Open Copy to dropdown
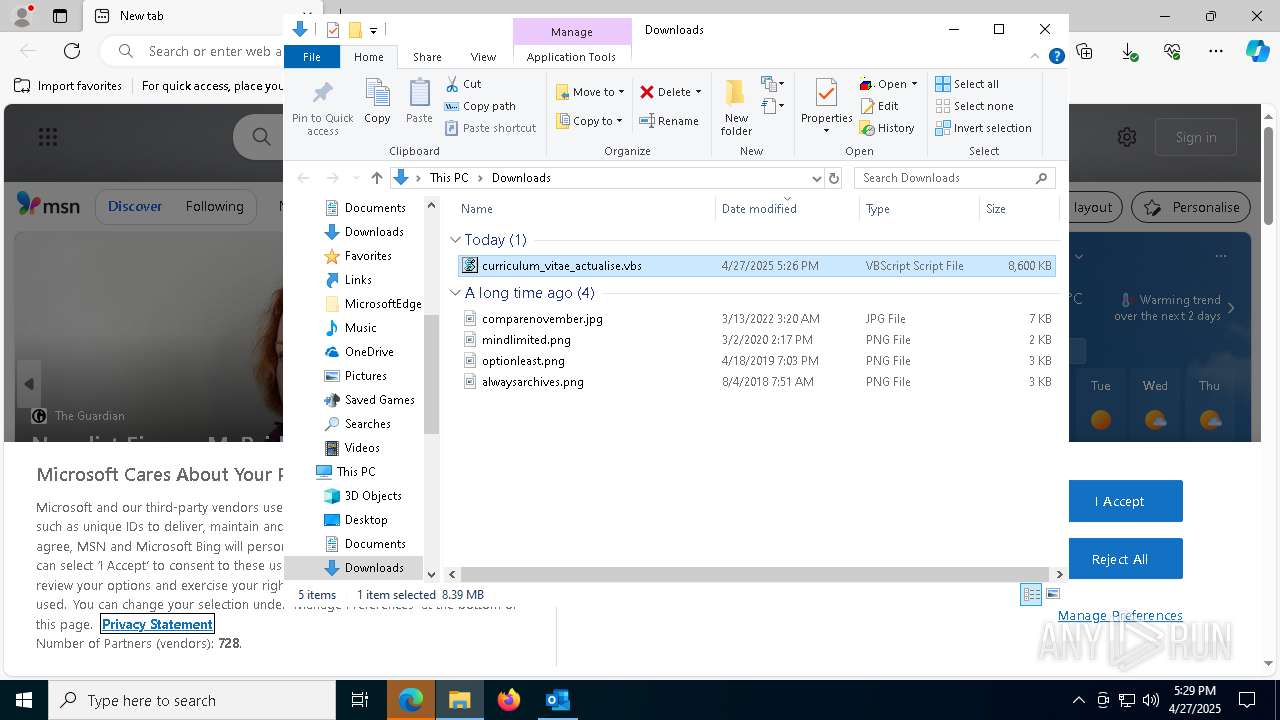Viewport: 1280px width, 720px height. pyautogui.click(x=590, y=121)
